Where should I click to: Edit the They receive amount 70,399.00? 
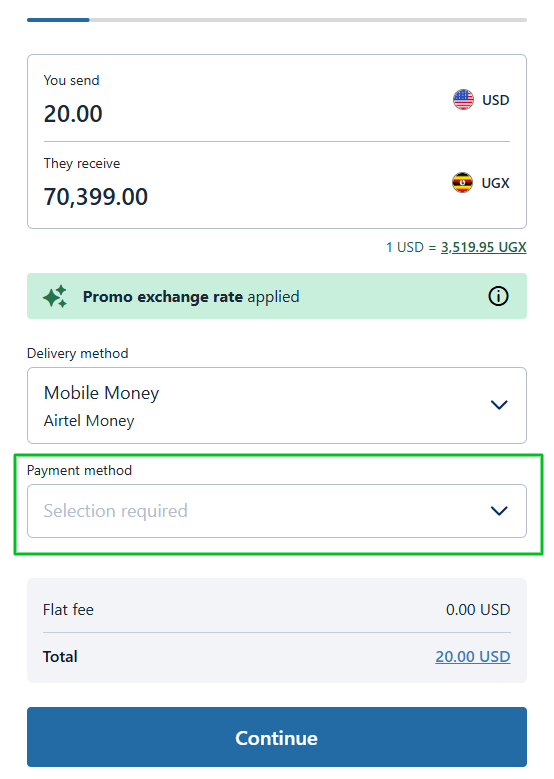click(x=96, y=197)
